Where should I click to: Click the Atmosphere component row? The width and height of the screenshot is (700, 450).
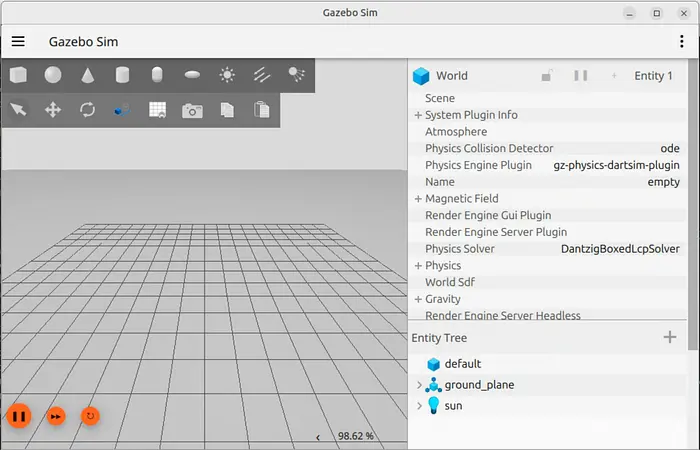[x=548, y=132]
